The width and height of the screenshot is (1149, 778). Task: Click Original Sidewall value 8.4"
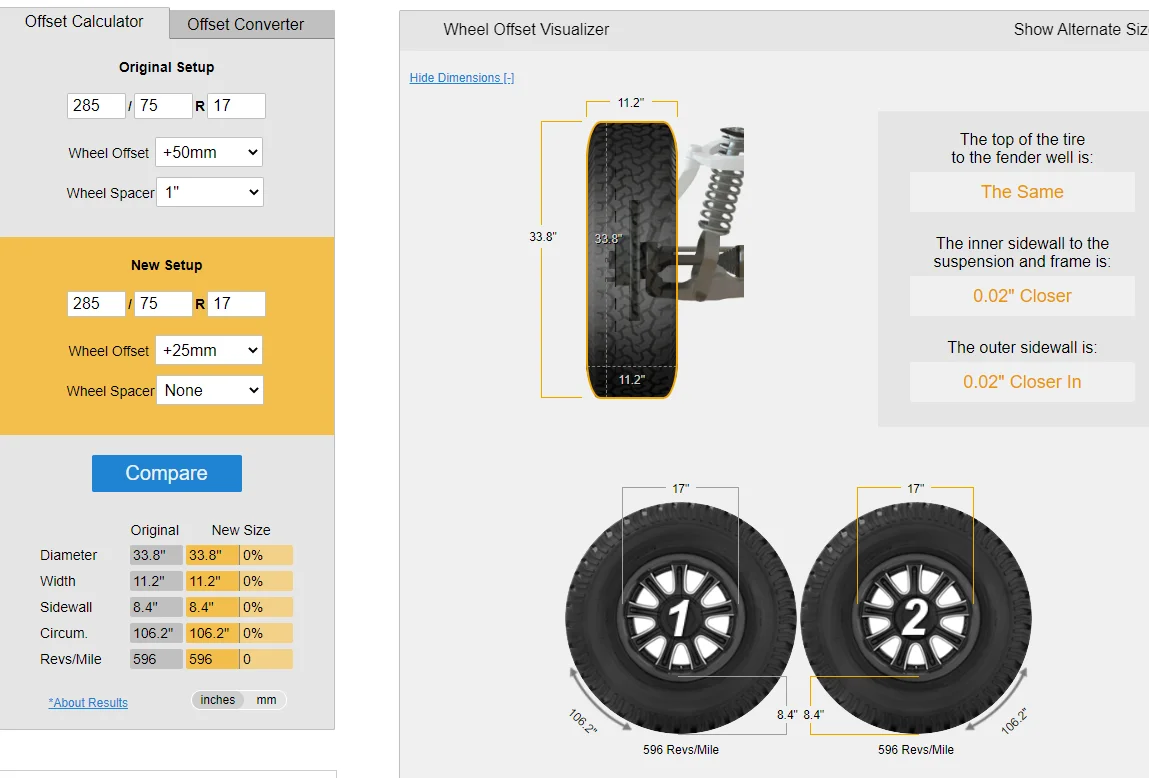[156, 607]
